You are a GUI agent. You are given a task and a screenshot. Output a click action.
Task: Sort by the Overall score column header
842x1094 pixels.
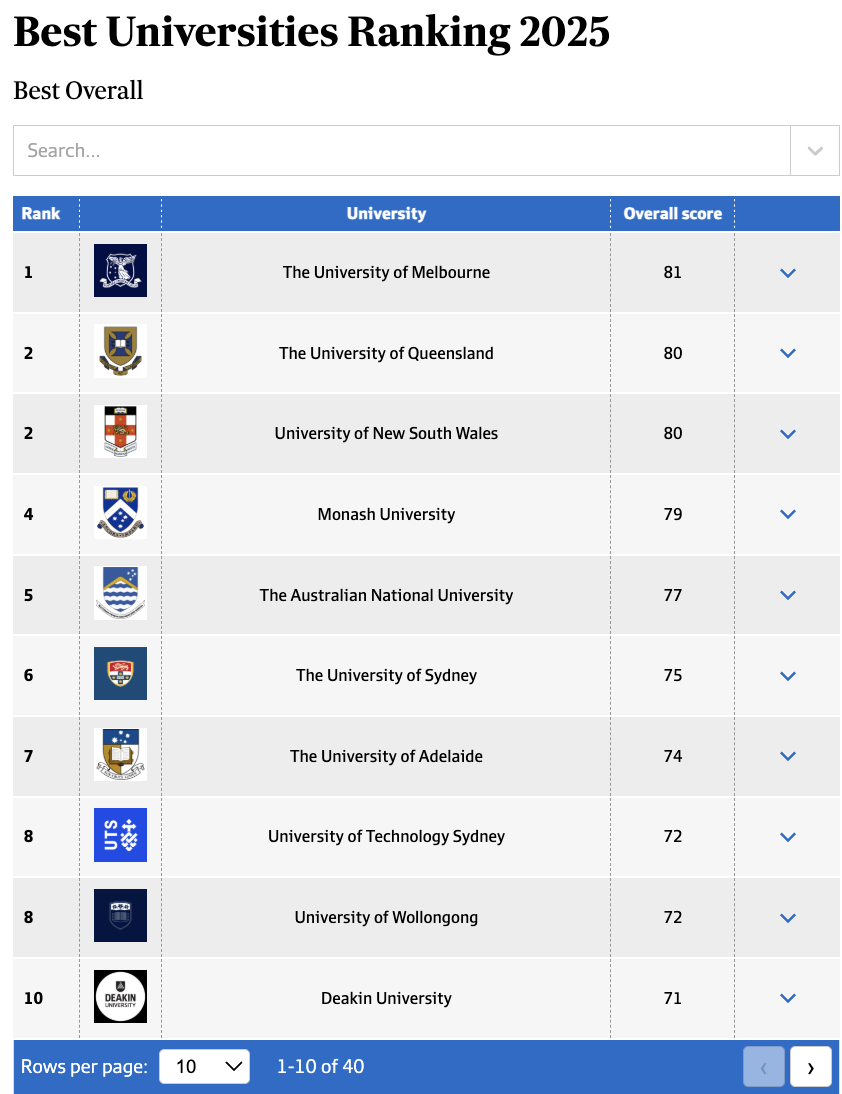coord(672,213)
